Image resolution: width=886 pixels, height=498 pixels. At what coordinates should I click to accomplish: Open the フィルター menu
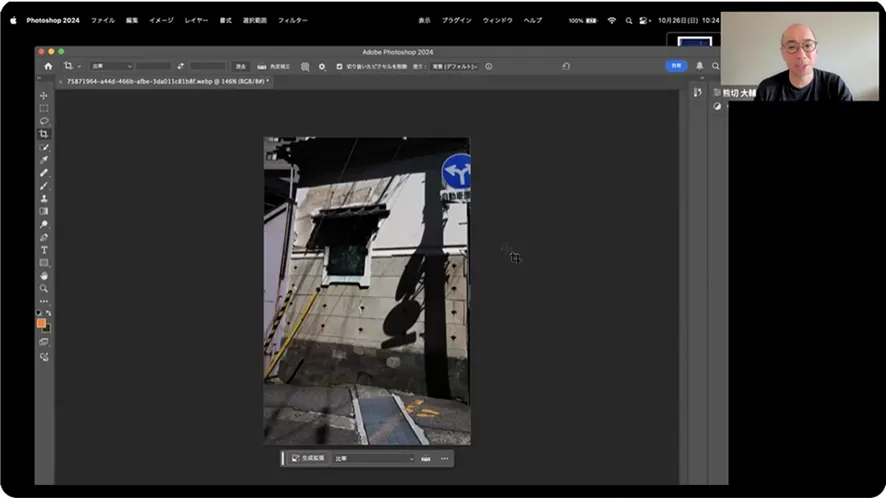292,20
